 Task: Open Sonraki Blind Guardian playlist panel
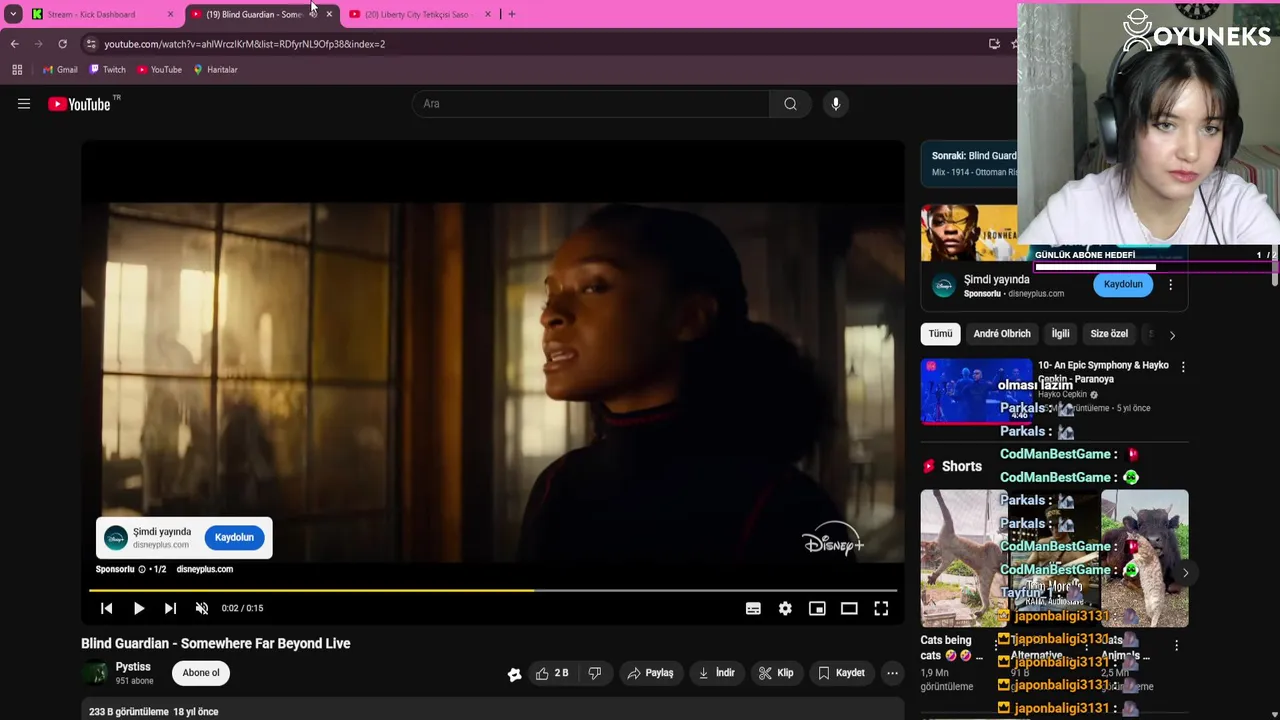coord(969,163)
